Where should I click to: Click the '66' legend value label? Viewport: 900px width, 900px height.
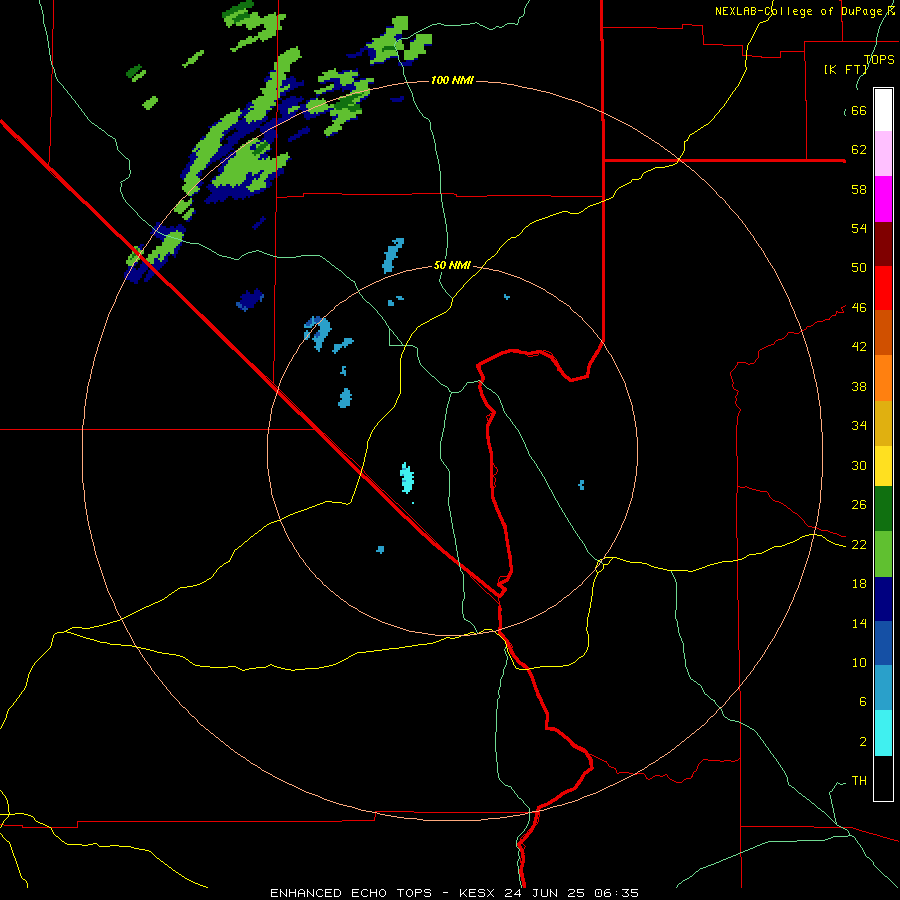coord(859,111)
